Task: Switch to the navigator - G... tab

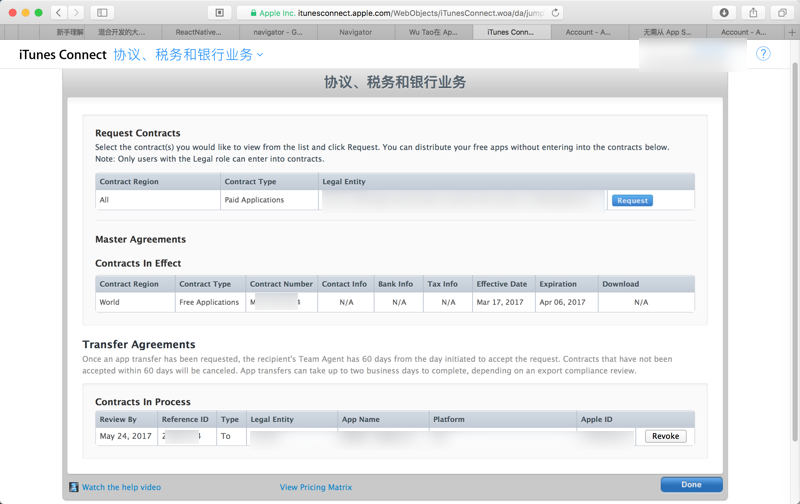Action: [x=278, y=32]
